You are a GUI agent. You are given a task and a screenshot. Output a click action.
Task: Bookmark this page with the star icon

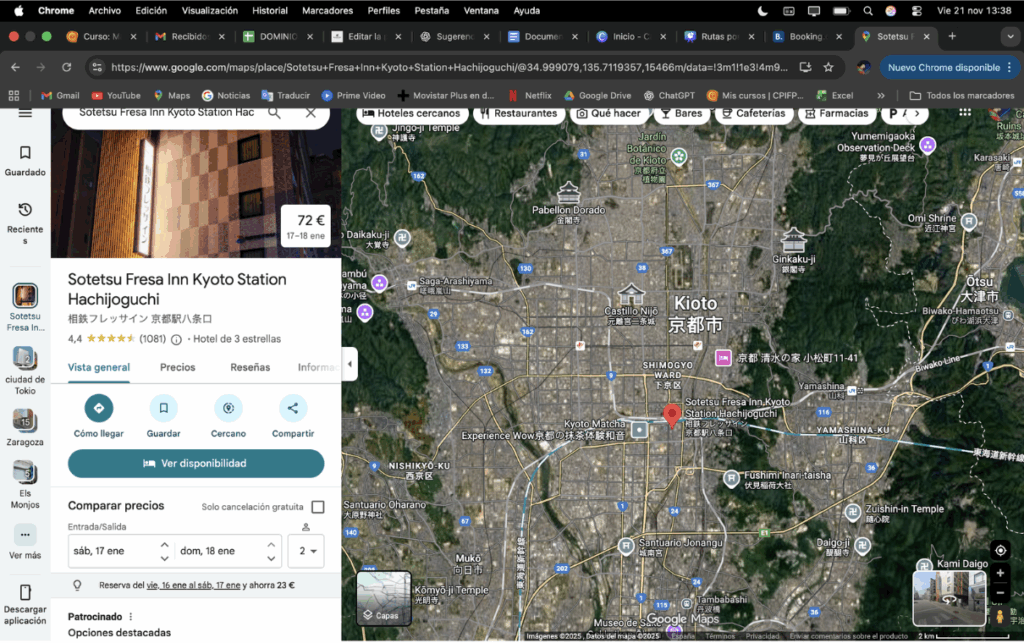click(828, 68)
